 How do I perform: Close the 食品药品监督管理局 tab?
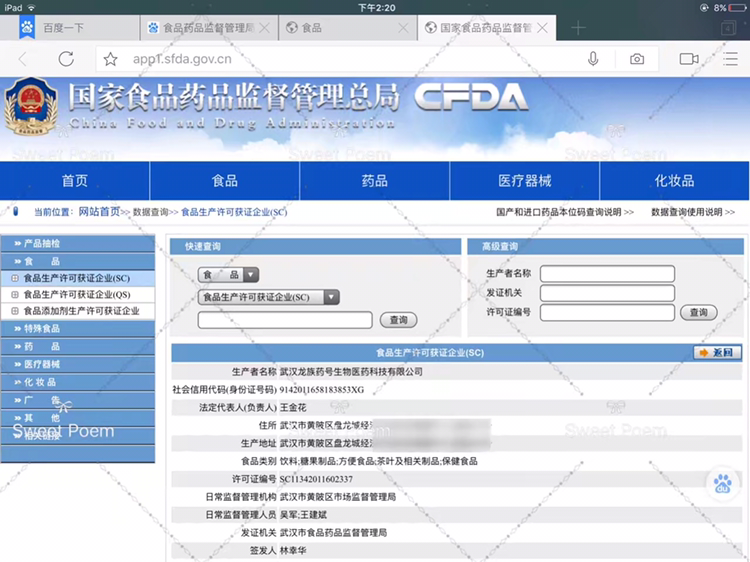click(x=264, y=28)
